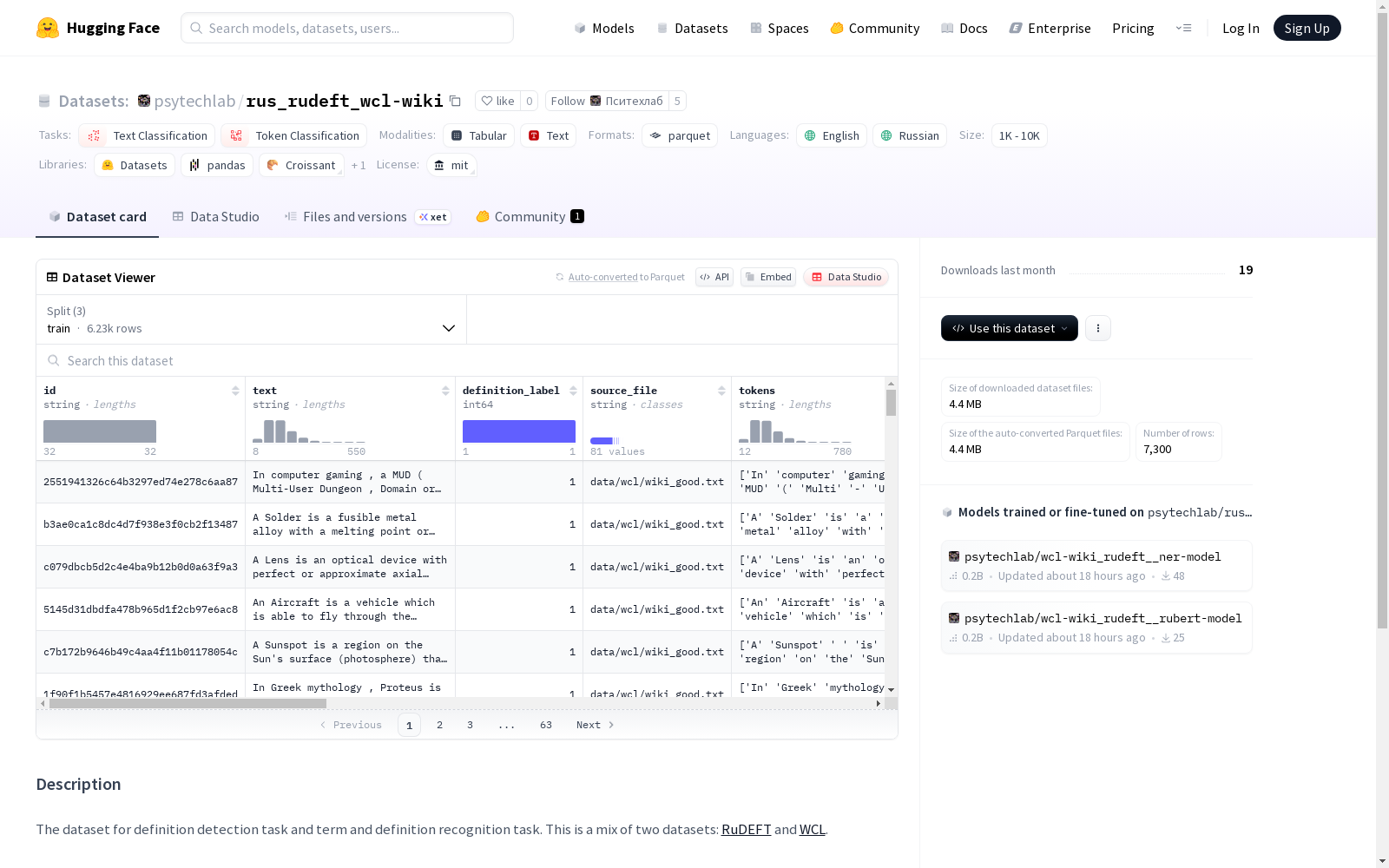
Task: Go to page 63 of dataset
Action: point(546,725)
